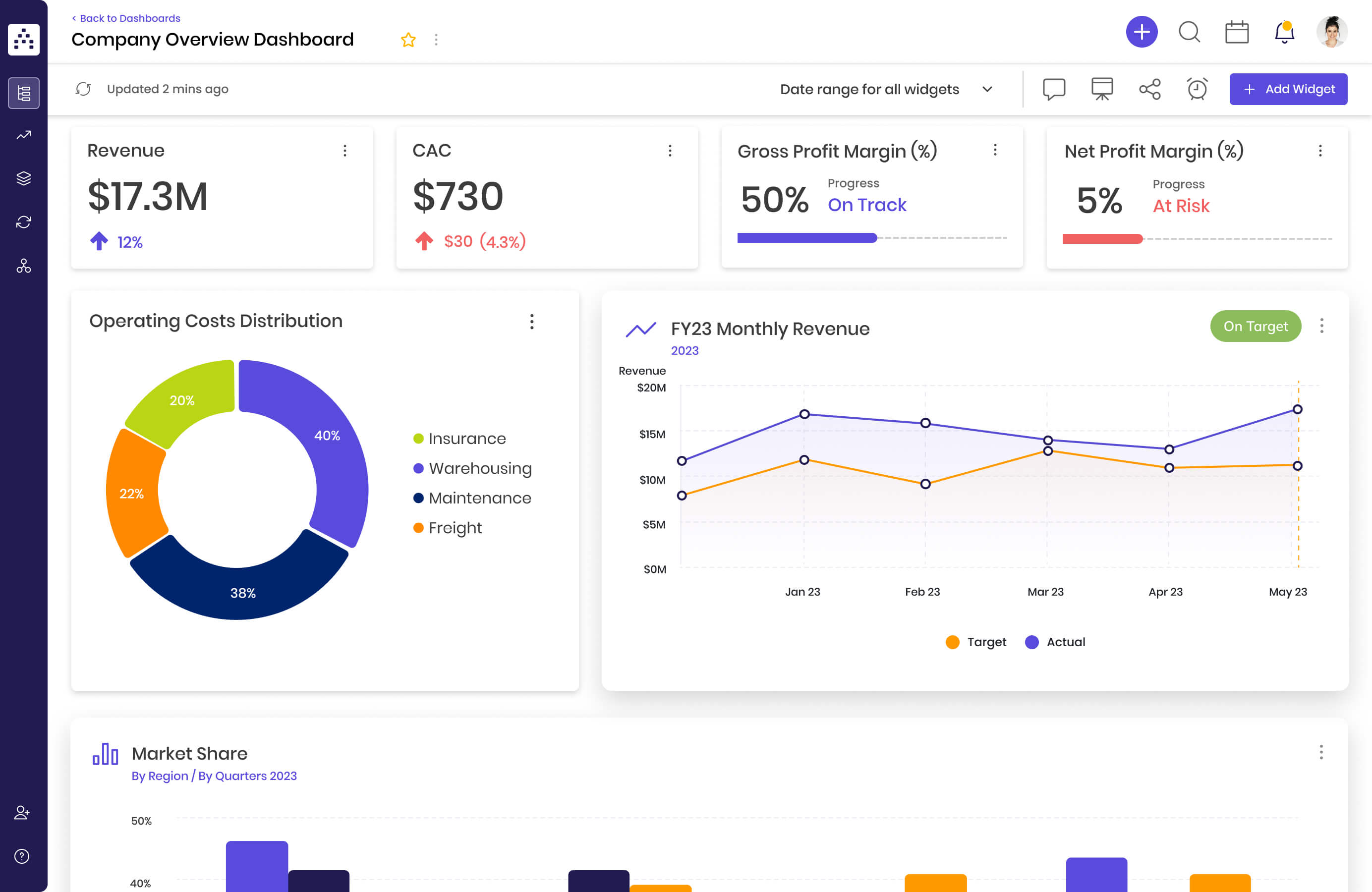Start presentation mode from the toolbar
1372x892 pixels.
point(1102,89)
